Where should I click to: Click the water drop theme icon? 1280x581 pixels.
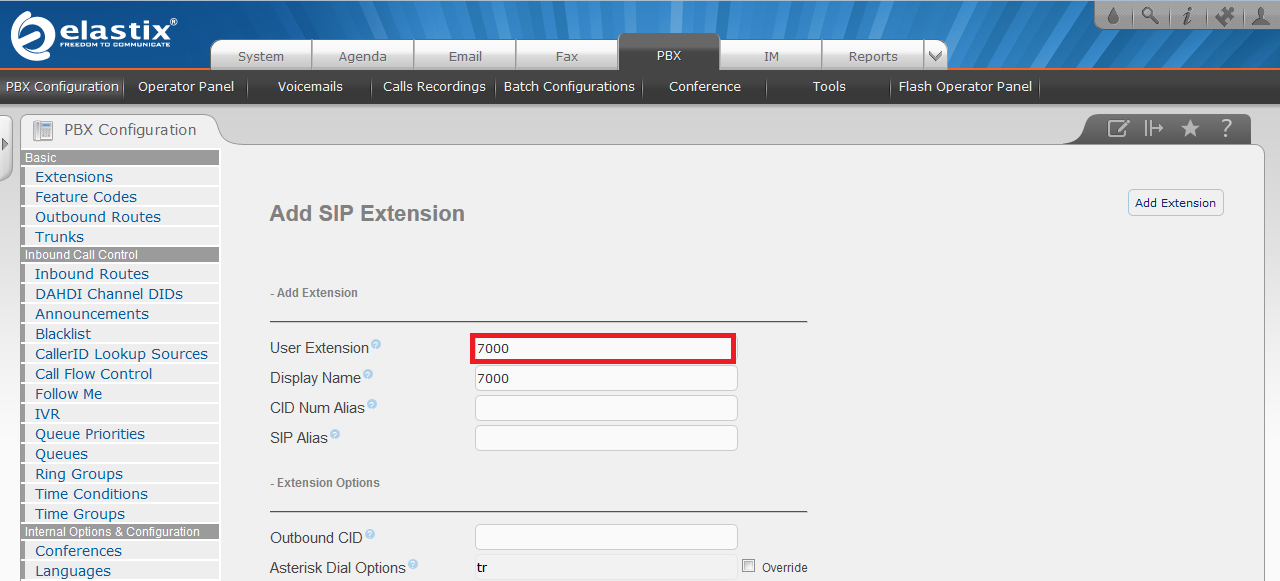coord(1114,15)
